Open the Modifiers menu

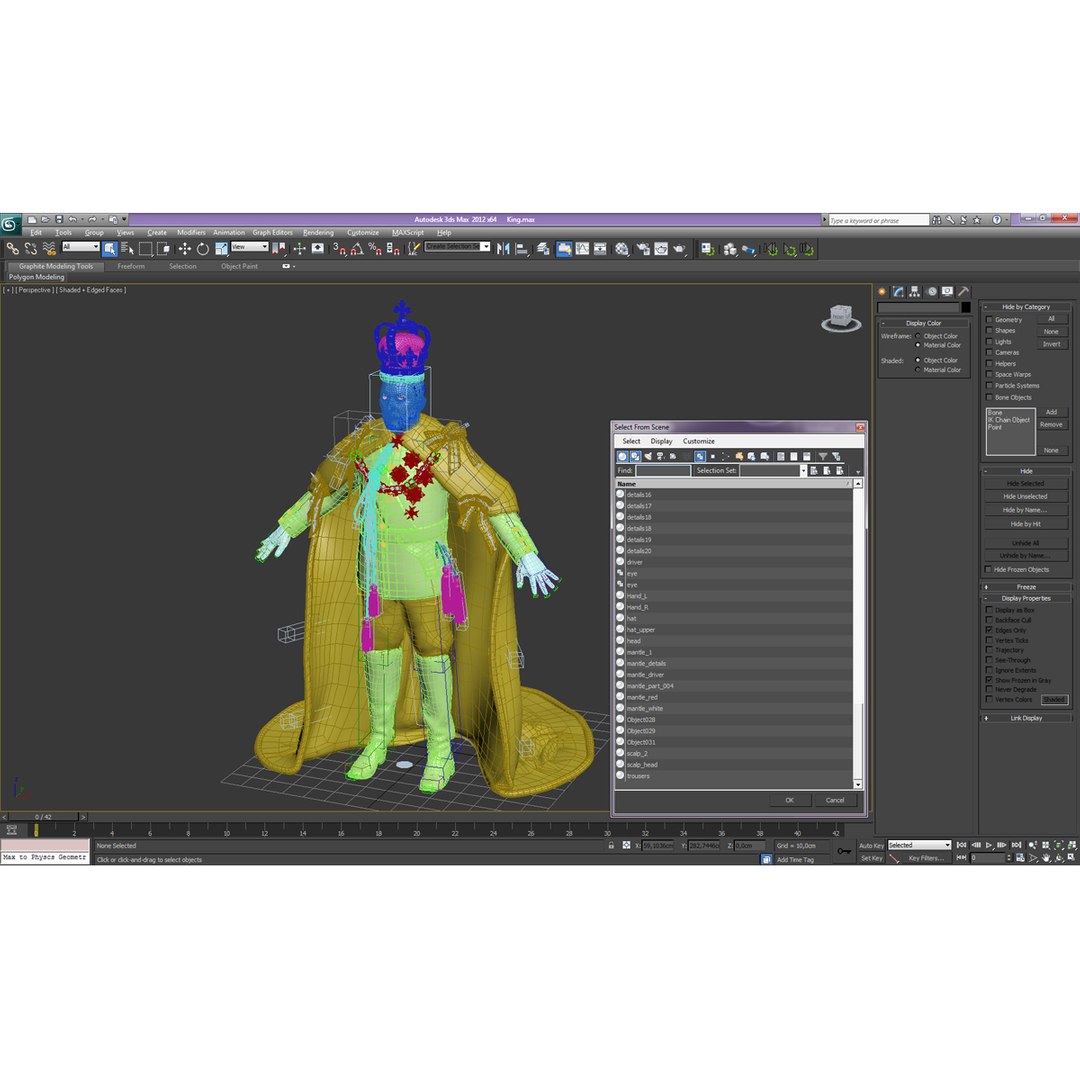click(x=191, y=233)
